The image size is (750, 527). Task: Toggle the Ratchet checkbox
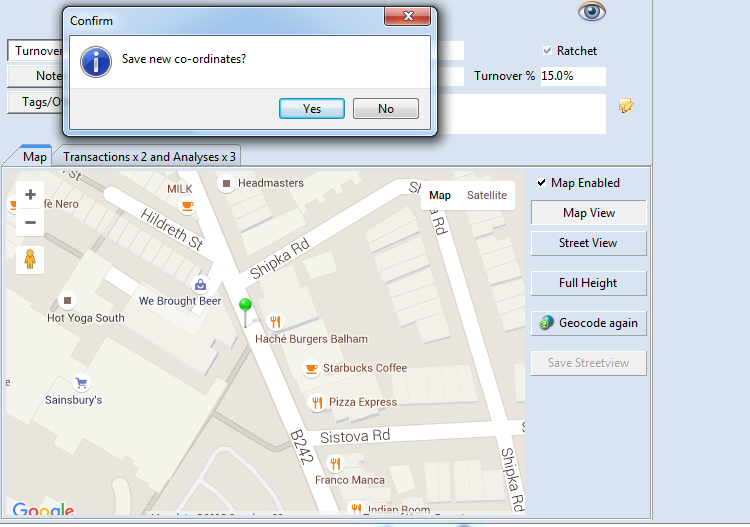point(547,51)
